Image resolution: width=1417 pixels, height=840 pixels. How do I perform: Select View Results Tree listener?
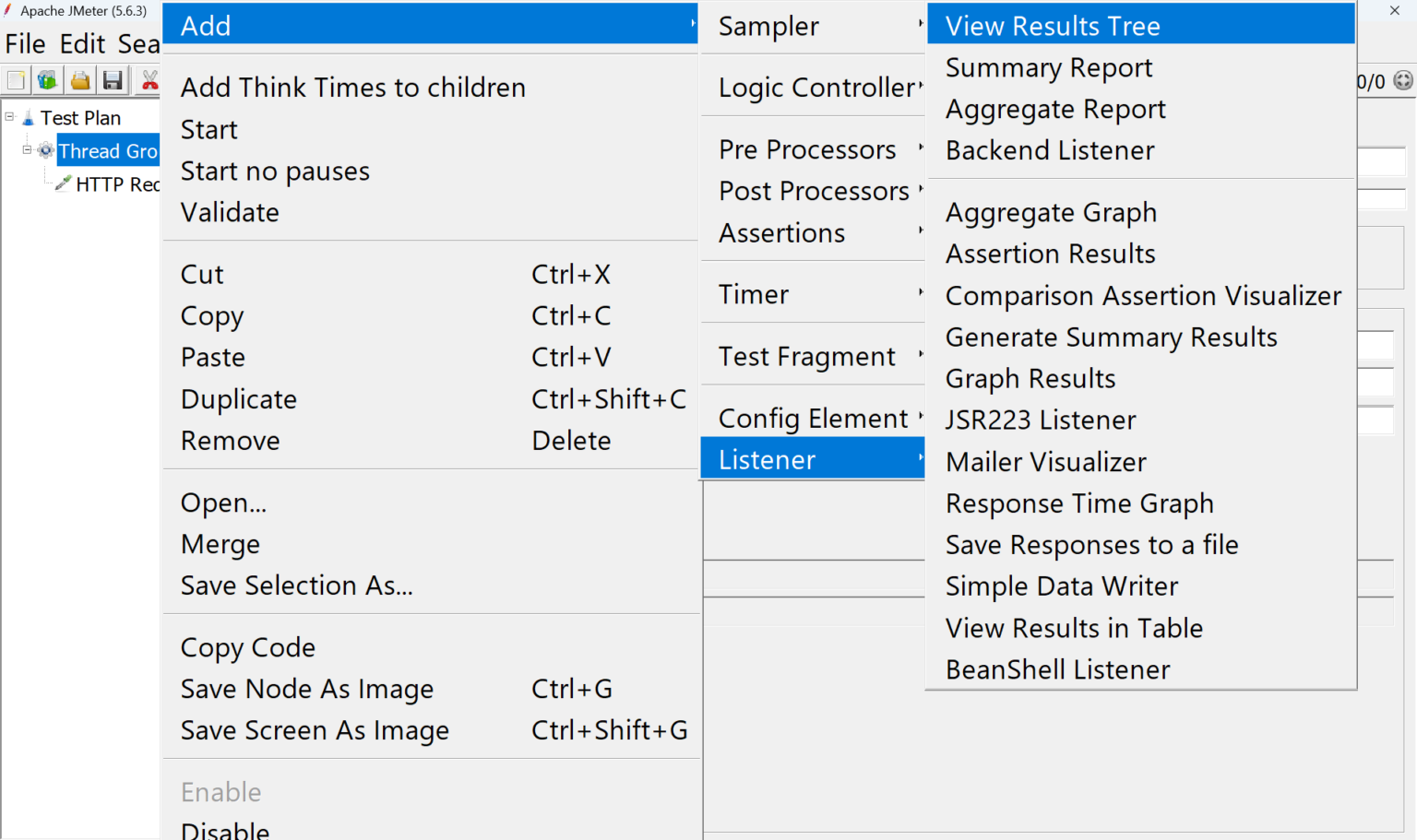click(1051, 25)
